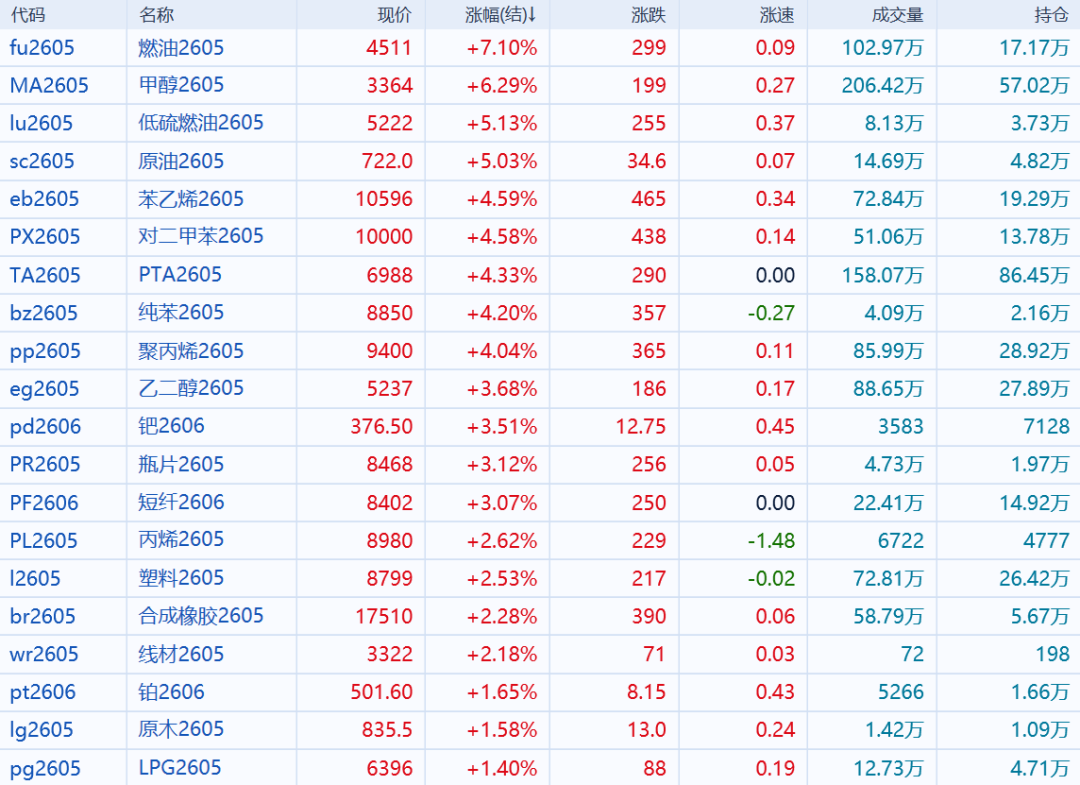Sort the table by 涨跌 column
The image size is (1080, 785).
(x=649, y=15)
